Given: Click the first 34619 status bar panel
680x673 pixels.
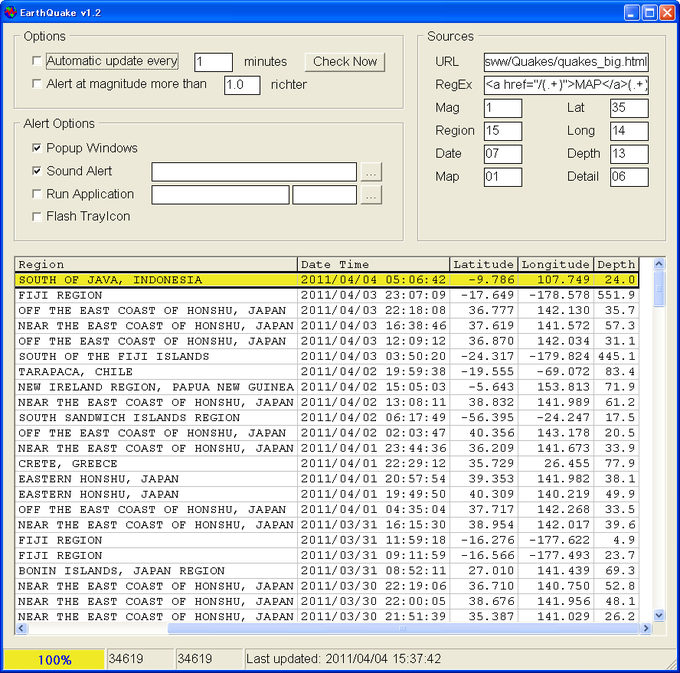Looking at the screenshot, I should 140,659.
